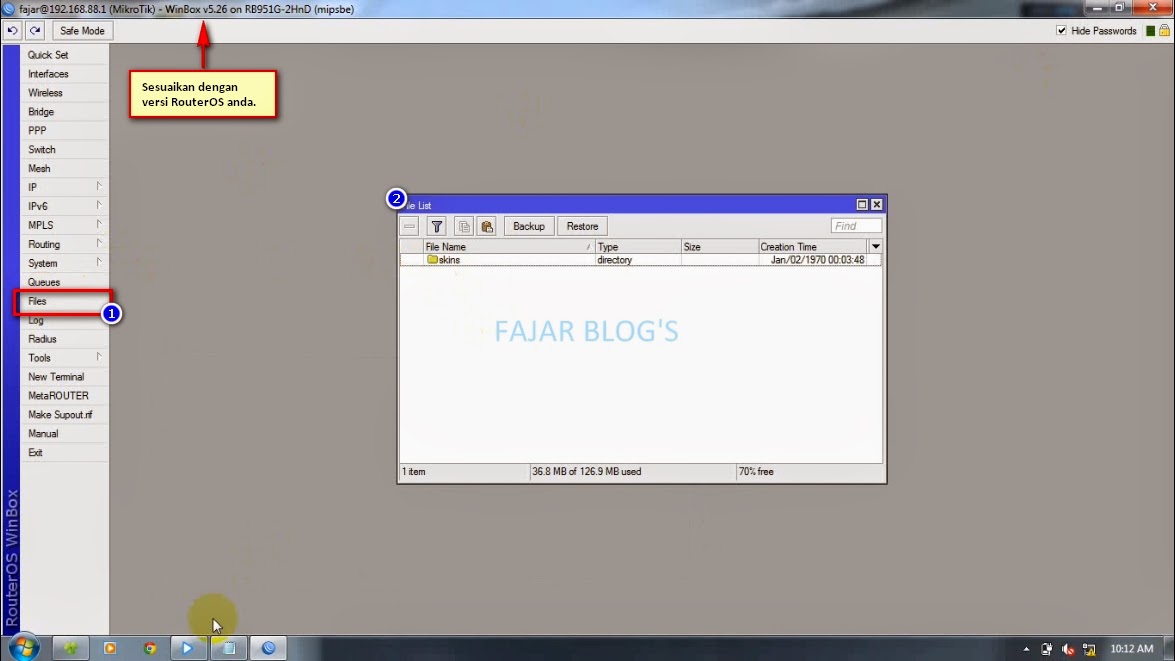Toggle Safe Mode button

tap(82, 31)
